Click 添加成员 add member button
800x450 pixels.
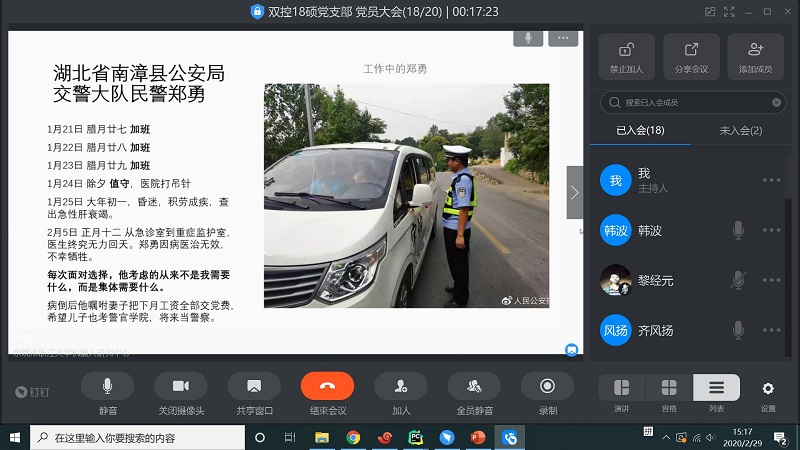pyautogui.click(x=756, y=57)
